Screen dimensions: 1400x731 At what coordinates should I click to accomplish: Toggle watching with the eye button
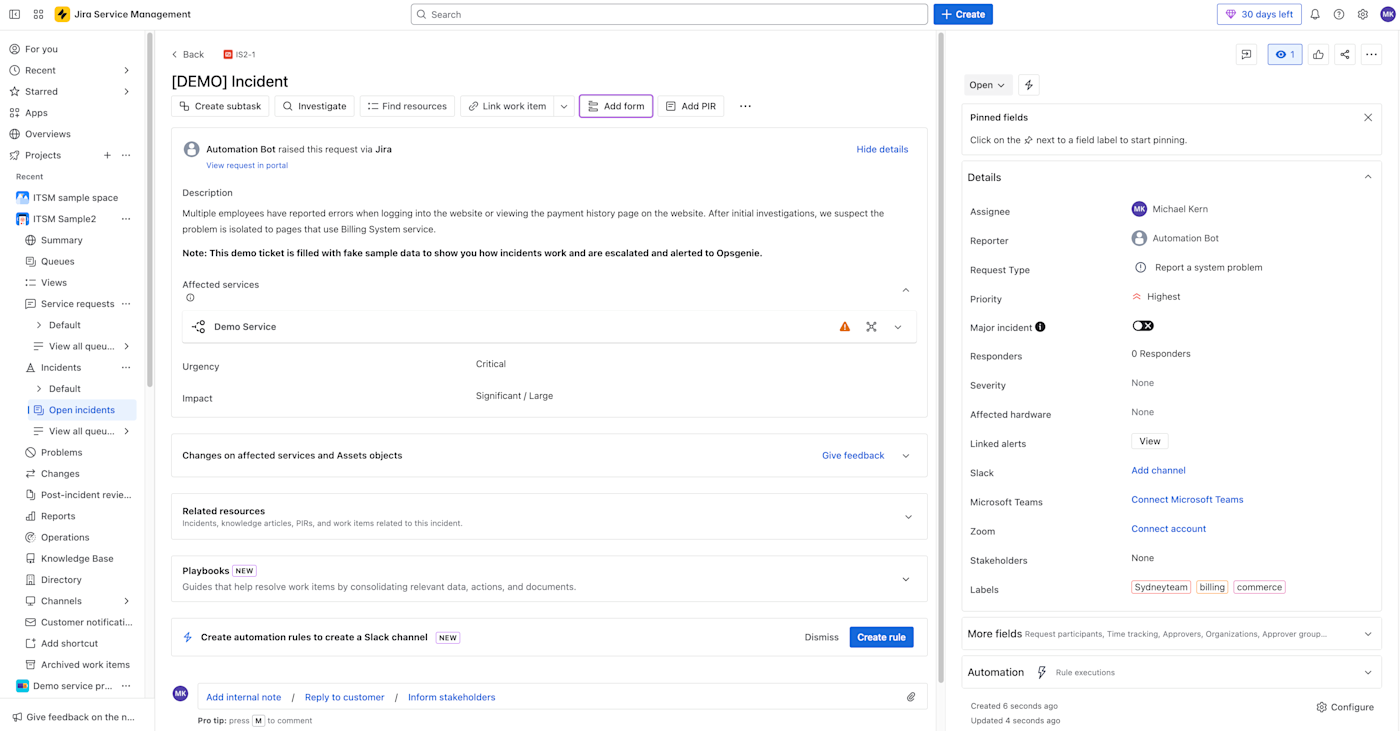pos(1285,55)
